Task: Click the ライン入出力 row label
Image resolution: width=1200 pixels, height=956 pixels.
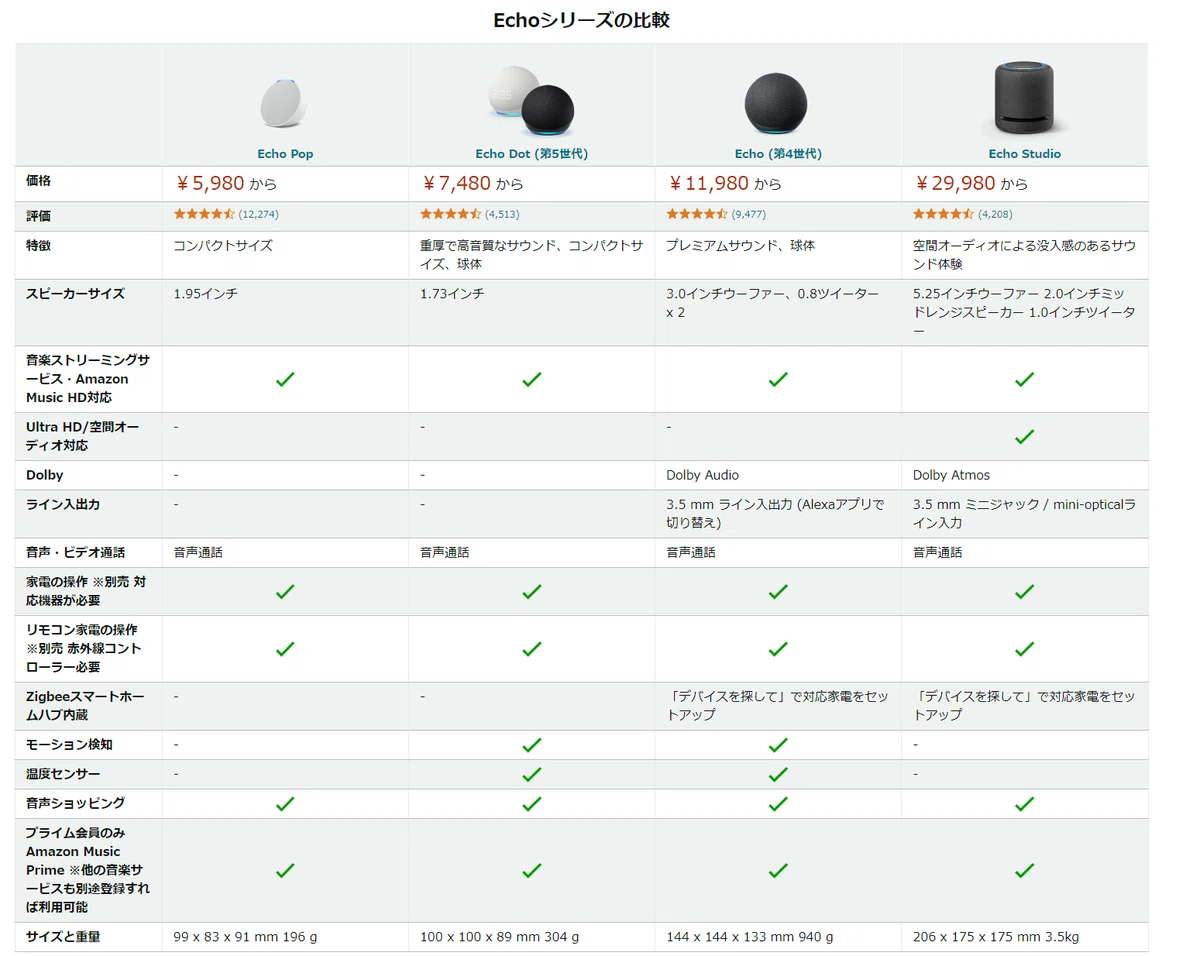Action: click(x=63, y=504)
